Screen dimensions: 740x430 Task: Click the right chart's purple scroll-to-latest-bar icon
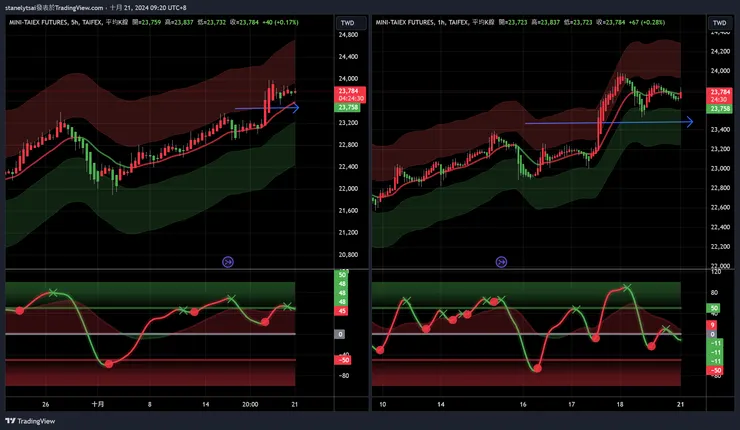pyautogui.click(x=501, y=262)
